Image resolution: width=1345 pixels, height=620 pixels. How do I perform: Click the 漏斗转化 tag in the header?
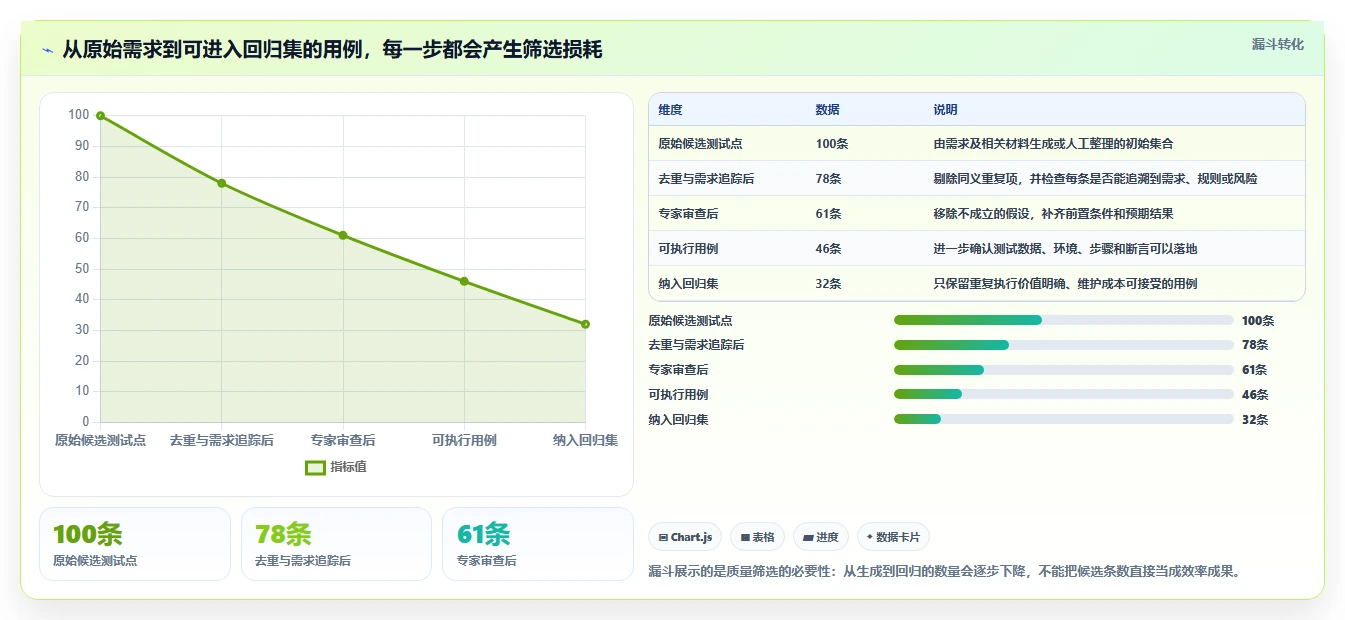point(1278,44)
